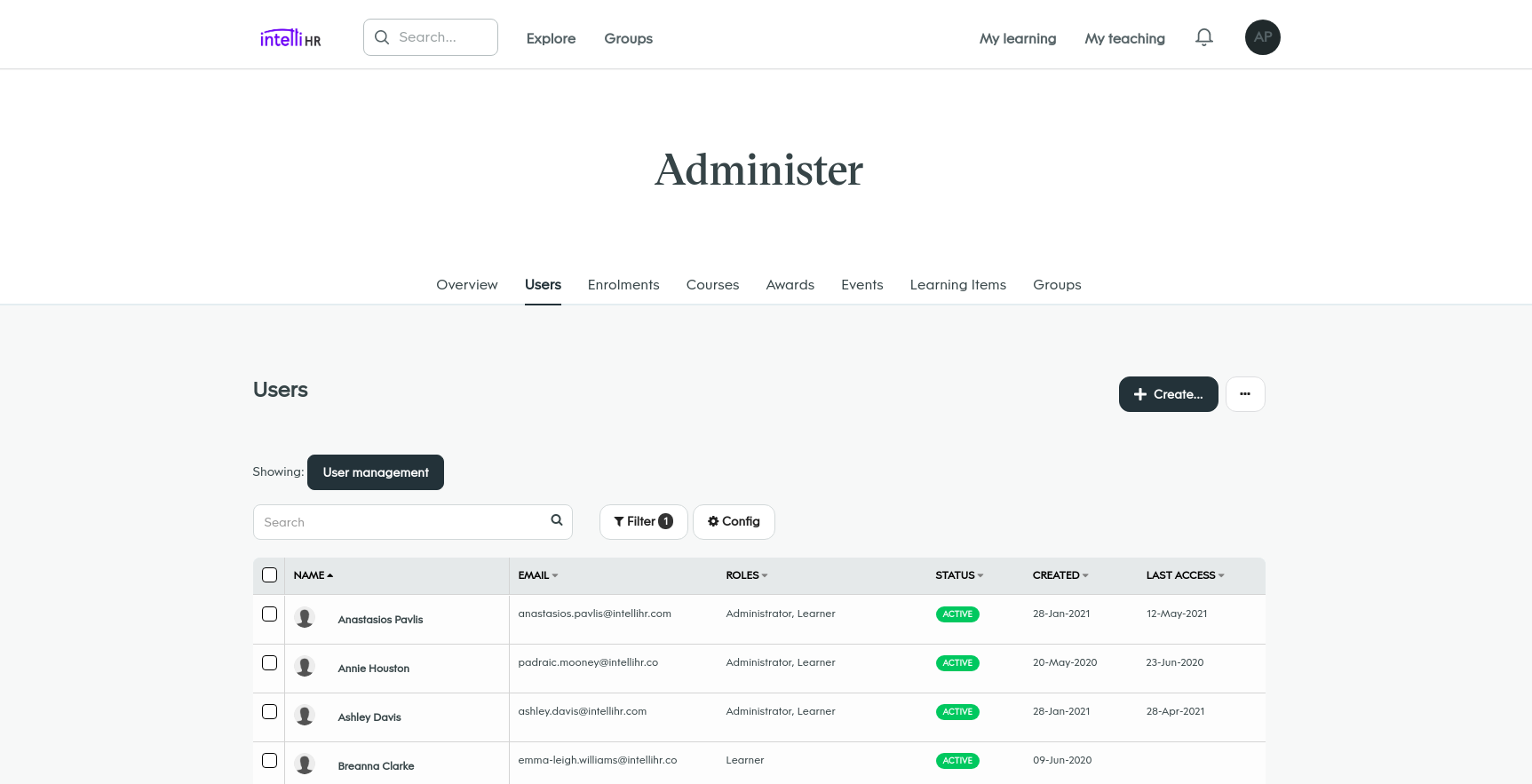Click Ashley Davis's avatar icon
This screenshot has height=784, width=1532.
click(x=305, y=716)
